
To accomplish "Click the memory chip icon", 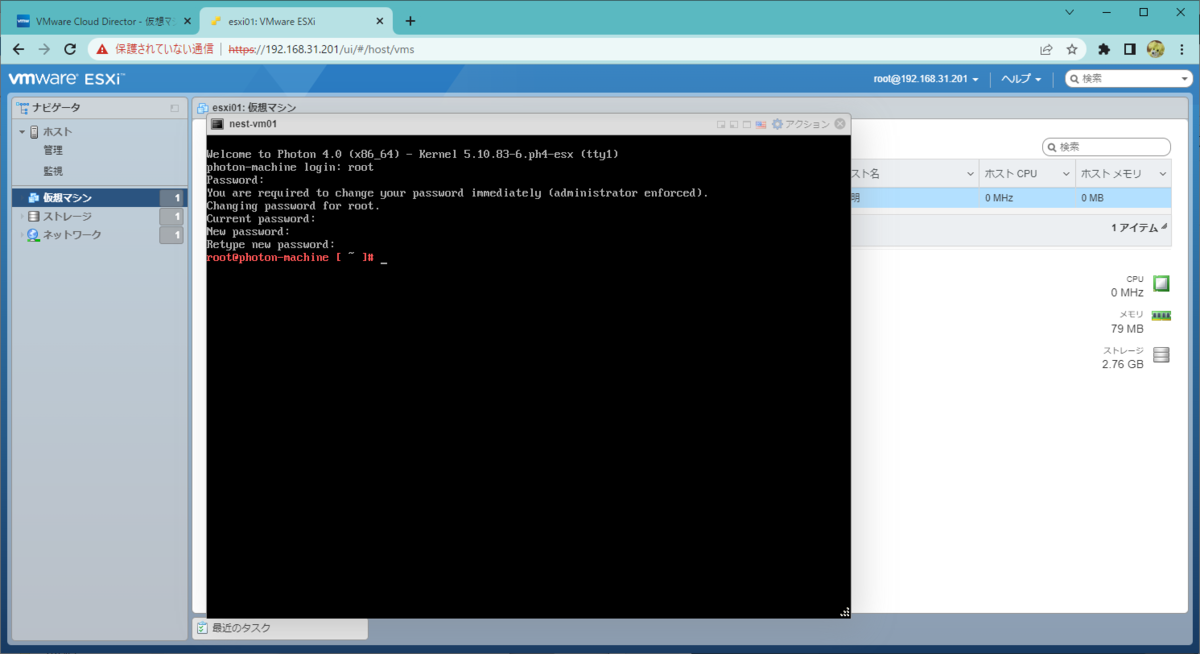I will [x=1161, y=315].
